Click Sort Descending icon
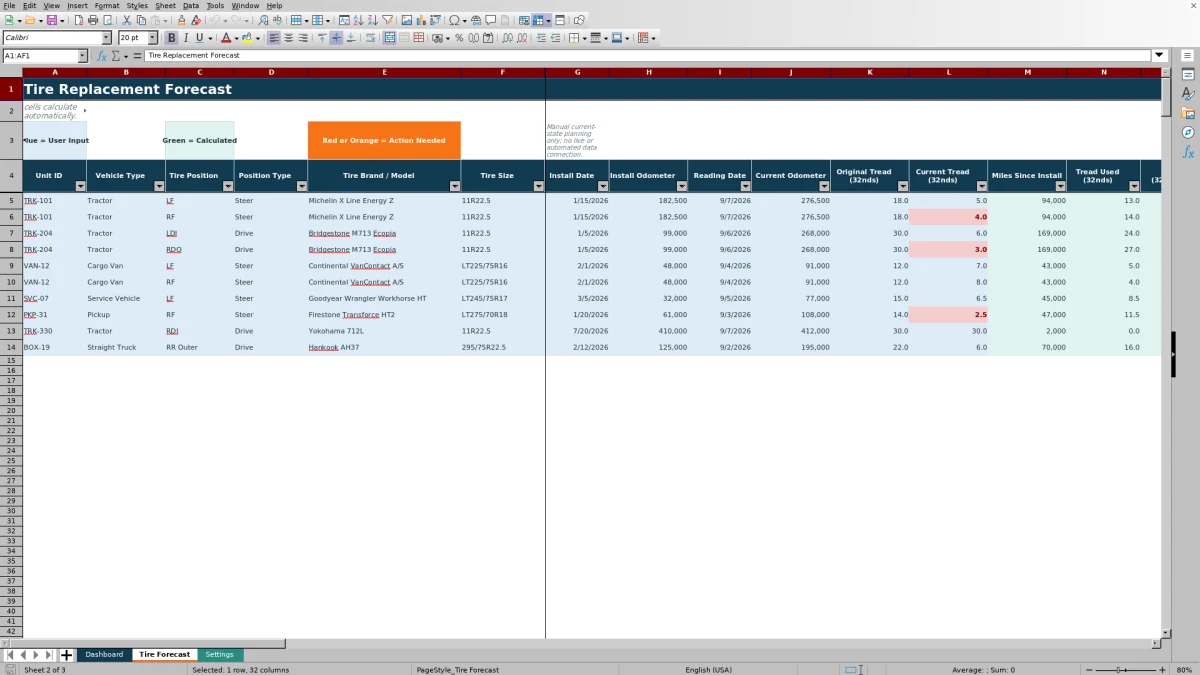 [372, 20]
